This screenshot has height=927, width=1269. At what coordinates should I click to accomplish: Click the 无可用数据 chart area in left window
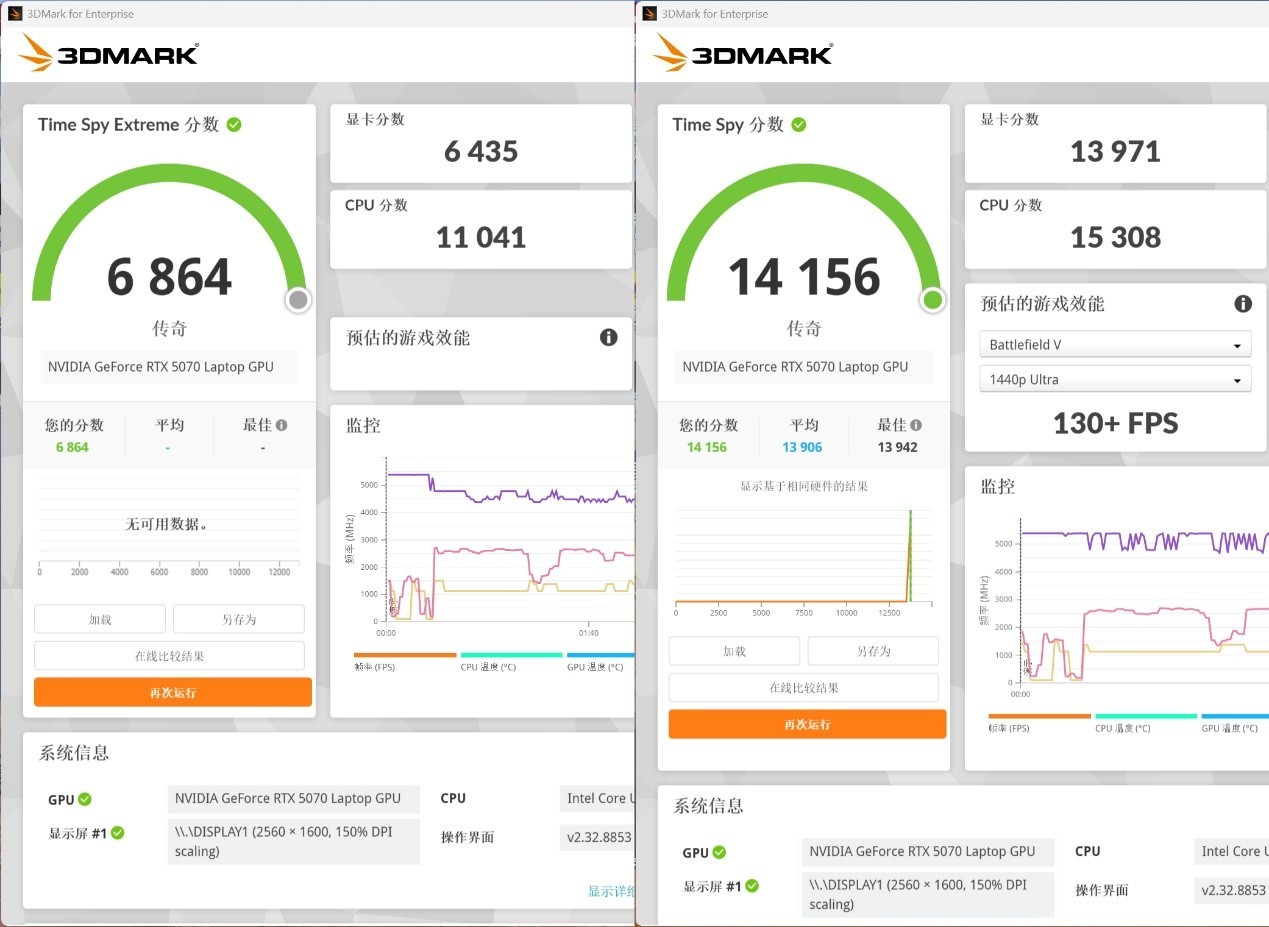coord(168,525)
